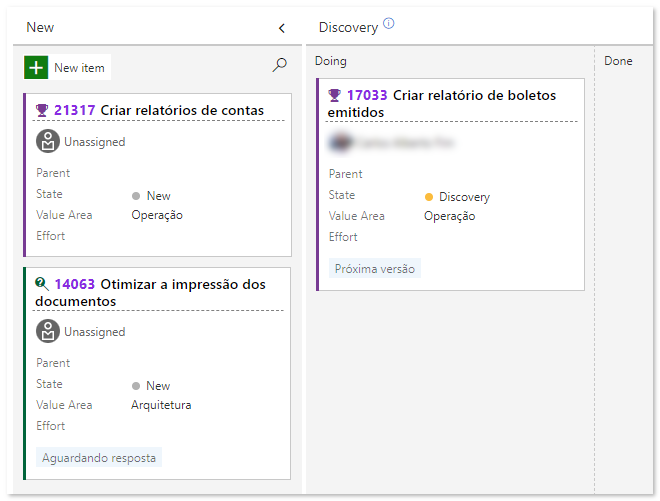Select the Próxima versão tag
Screen dimensions: 660x501
375,269
